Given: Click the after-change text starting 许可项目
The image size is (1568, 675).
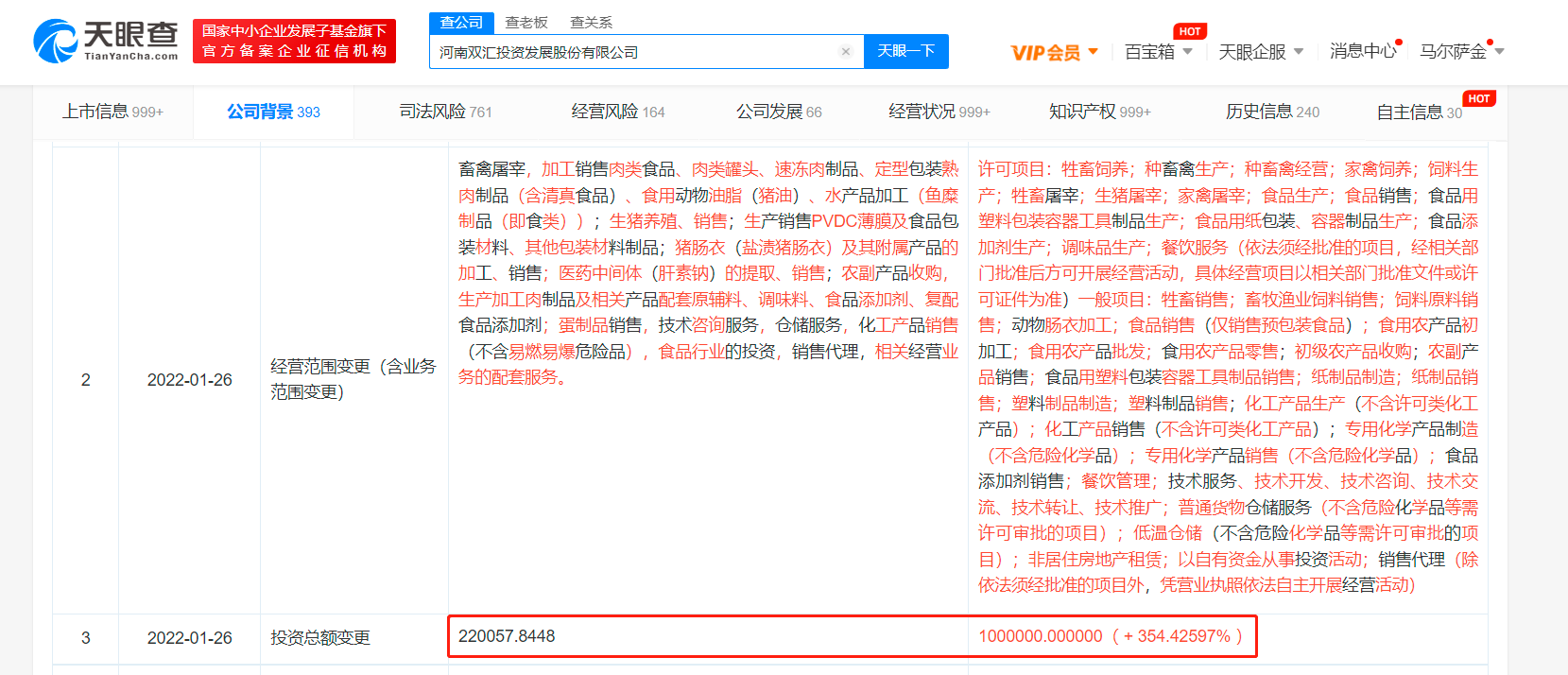Looking at the screenshot, I should point(1228,377).
